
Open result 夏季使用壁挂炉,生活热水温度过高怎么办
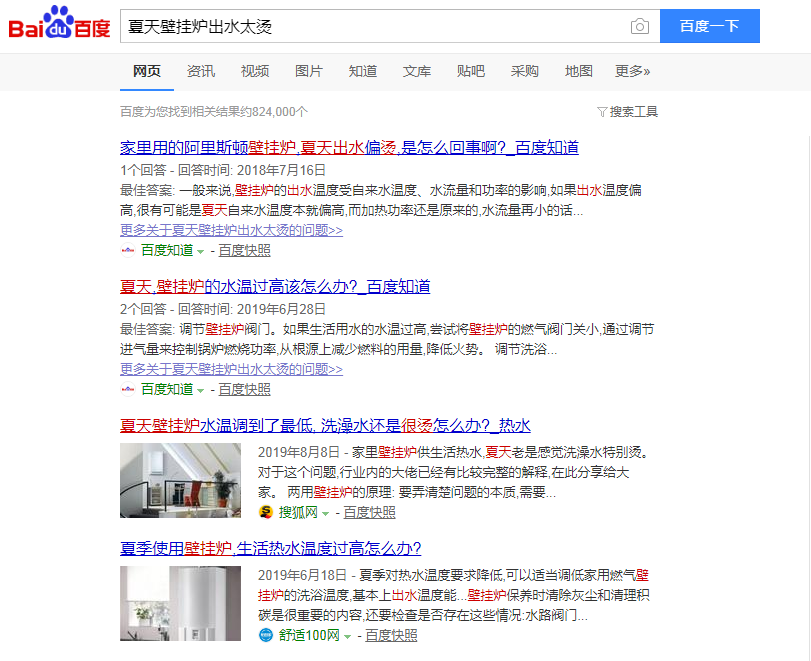271,548
